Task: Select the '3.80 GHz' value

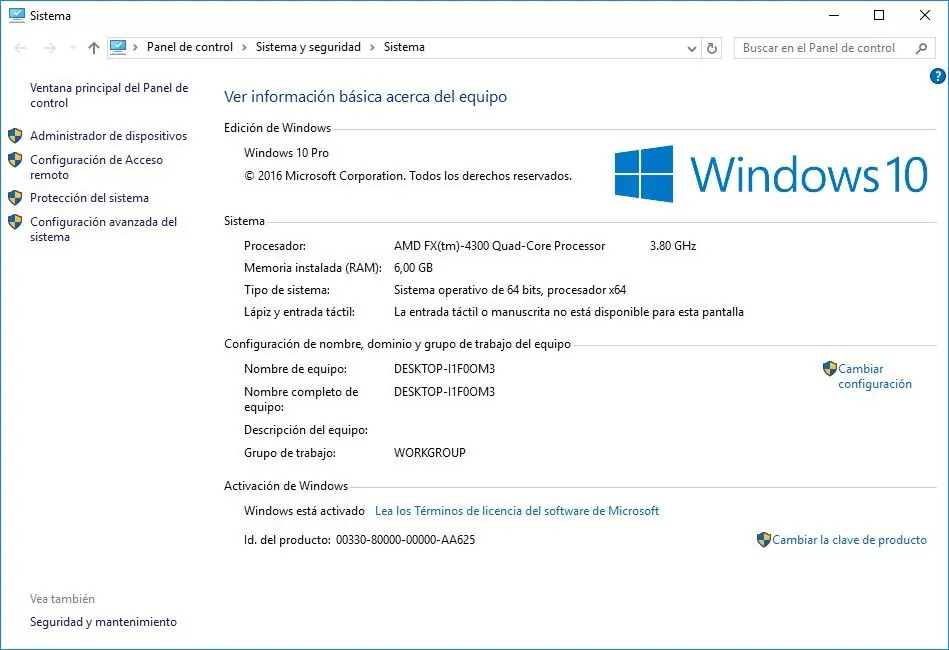Action: (x=673, y=246)
